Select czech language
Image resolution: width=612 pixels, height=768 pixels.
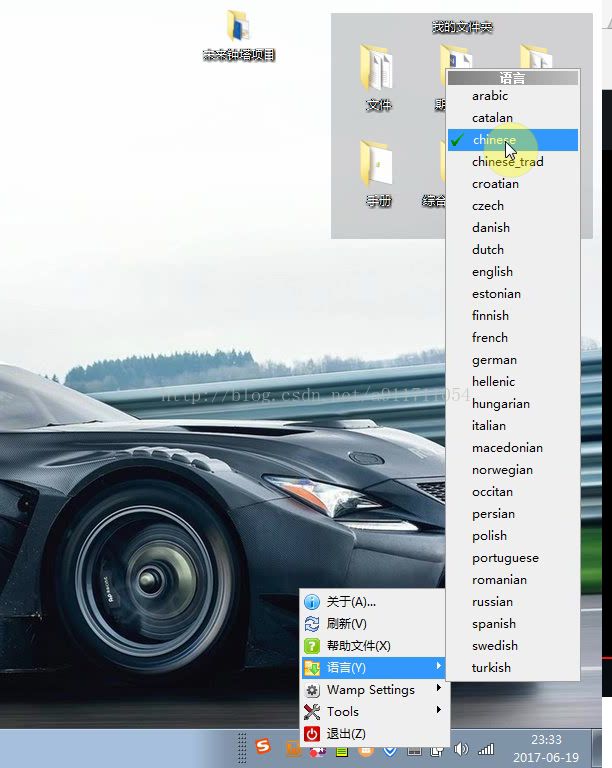coord(513,206)
